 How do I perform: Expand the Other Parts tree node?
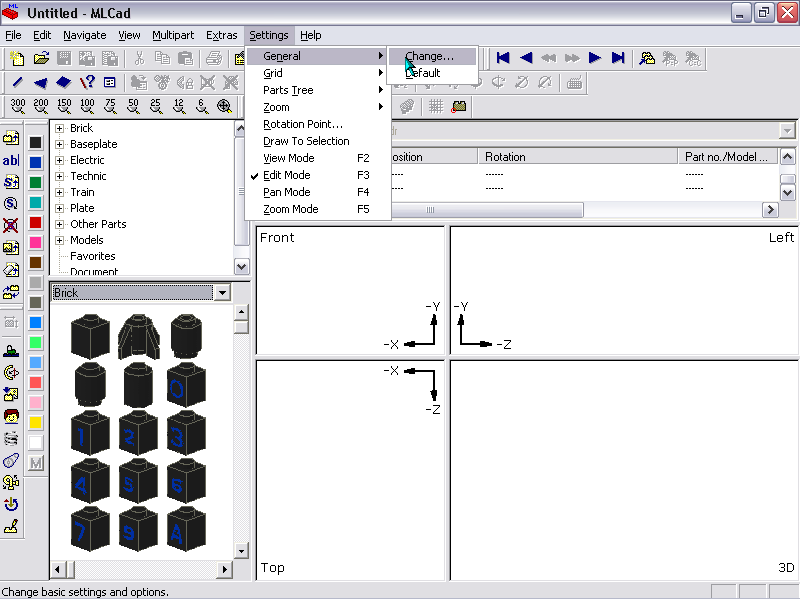59,224
